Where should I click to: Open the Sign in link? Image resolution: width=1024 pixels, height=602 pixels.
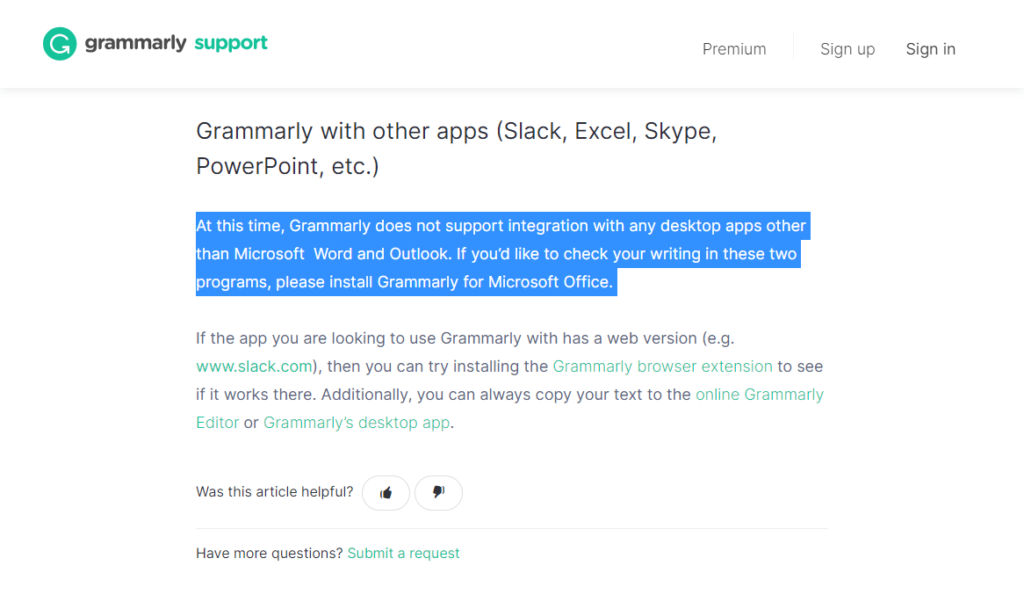click(x=930, y=49)
